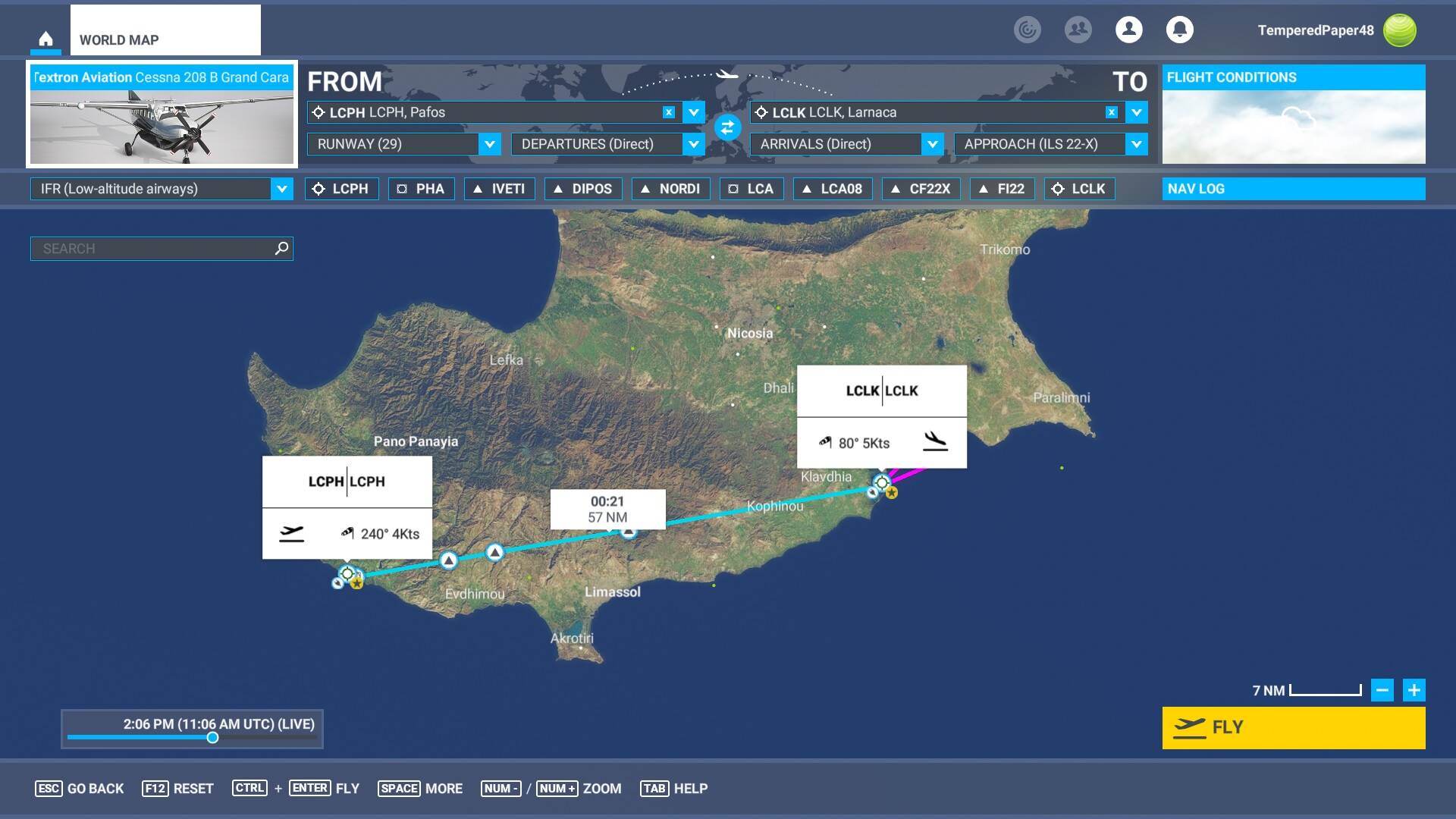Click the search magnifier icon
The image size is (1456, 819).
tap(281, 248)
